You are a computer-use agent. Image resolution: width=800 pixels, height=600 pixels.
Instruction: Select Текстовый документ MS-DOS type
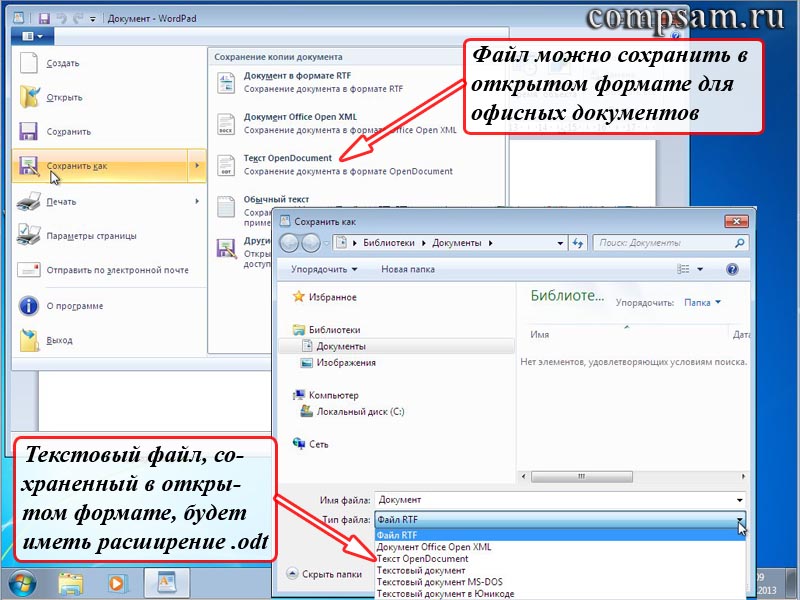[x=560, y=582]
